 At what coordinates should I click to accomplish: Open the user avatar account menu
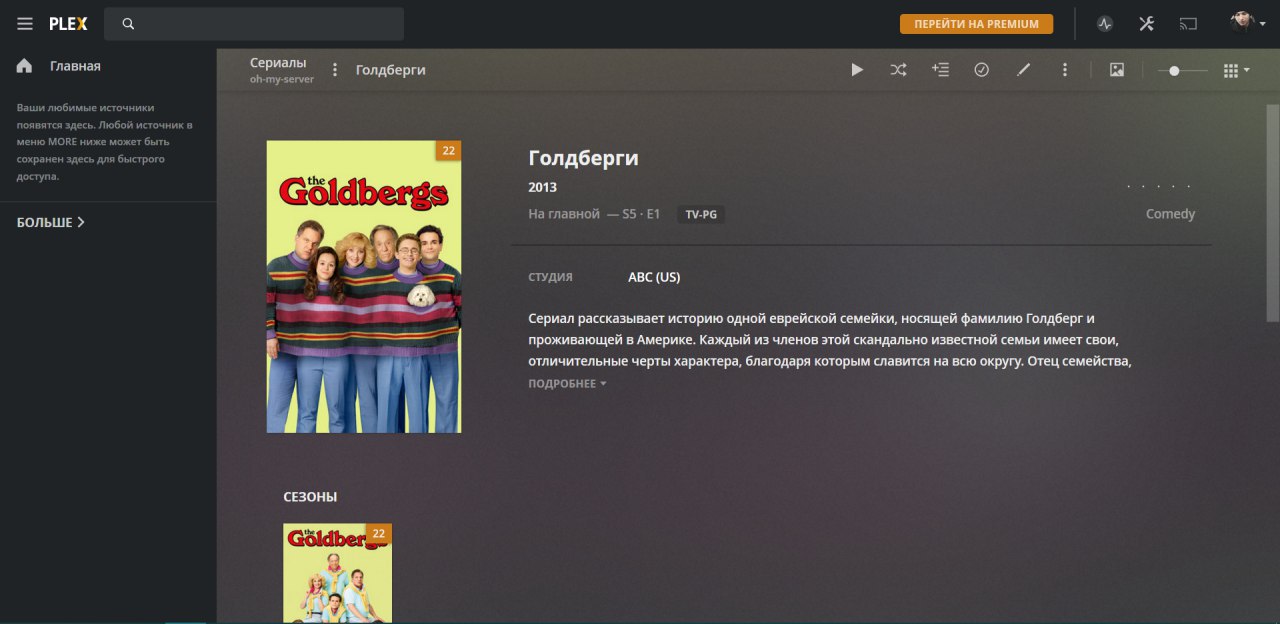pos(1247,23)
